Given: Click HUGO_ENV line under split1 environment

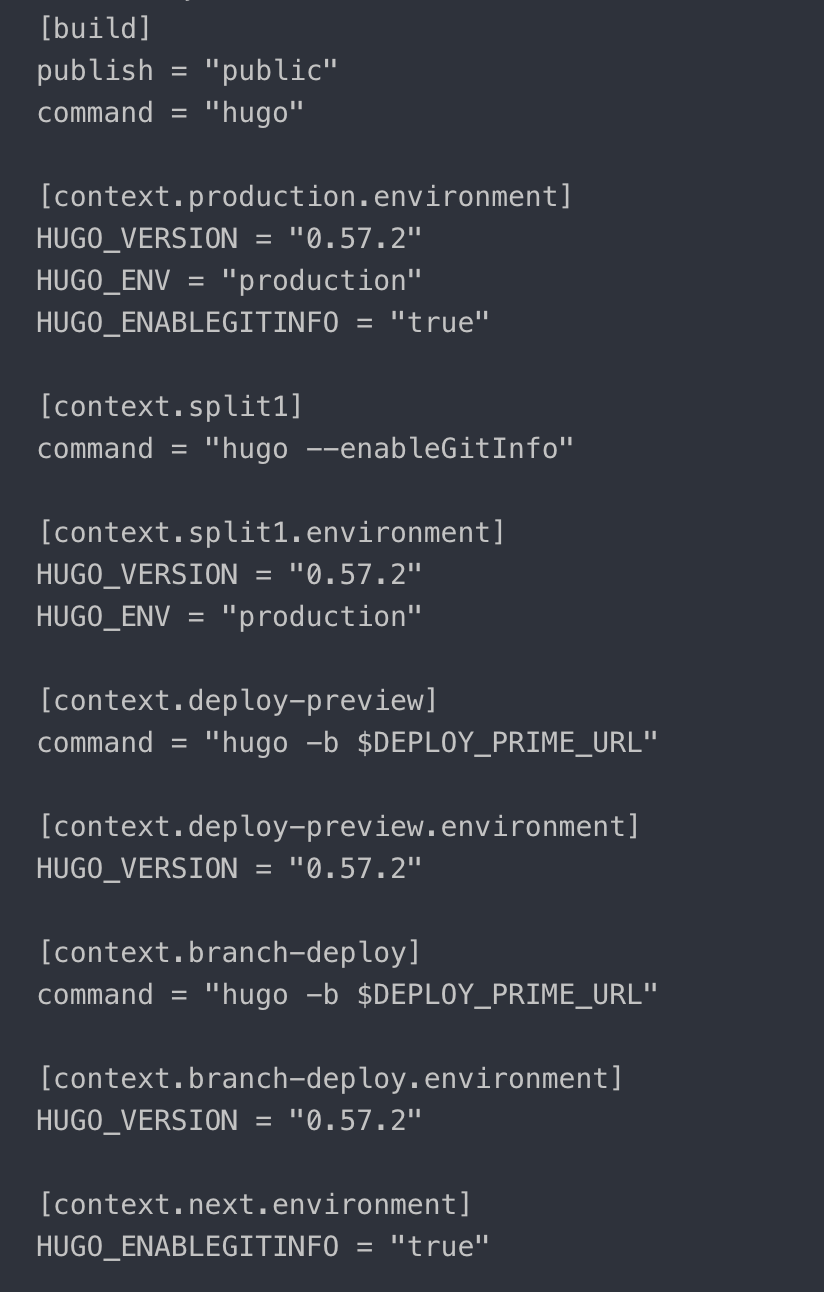Looking at the screenshot, I should 229,616.
